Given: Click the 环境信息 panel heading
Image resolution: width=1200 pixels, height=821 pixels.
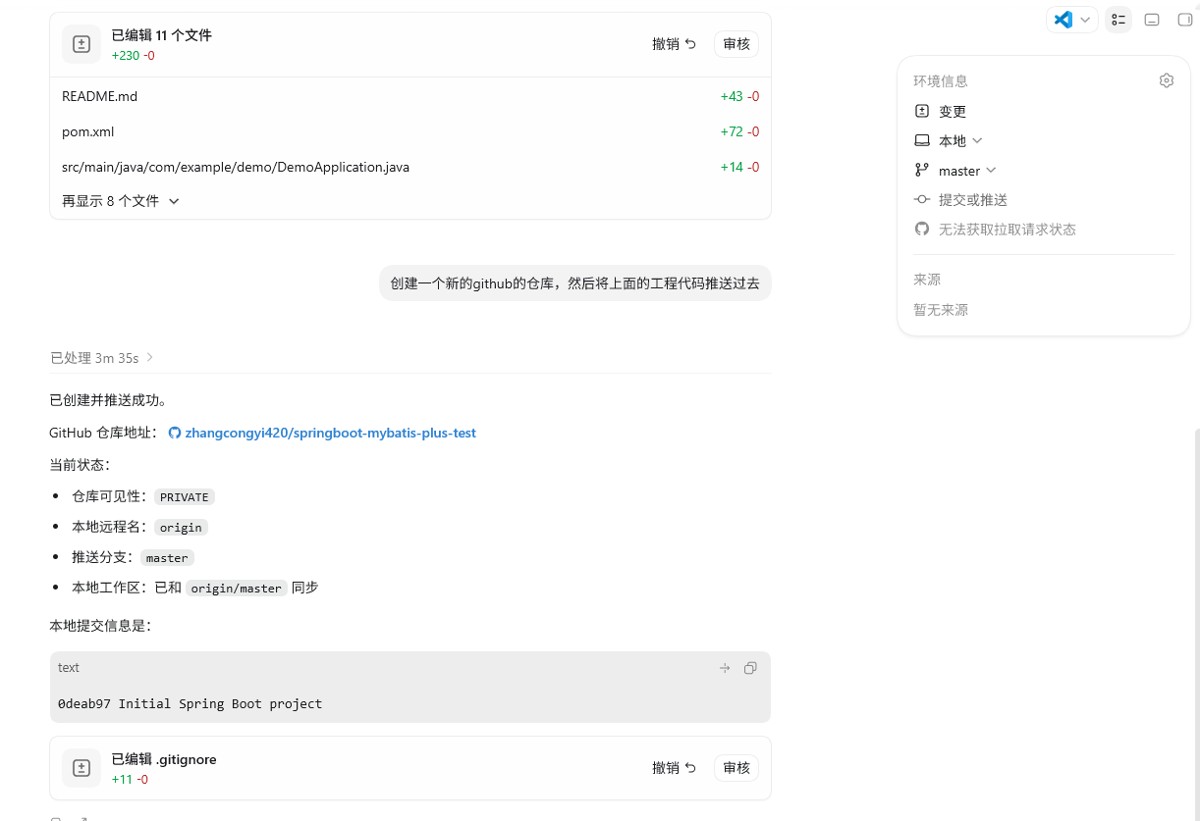Looking at the screenshot, I should click(940, 81).
